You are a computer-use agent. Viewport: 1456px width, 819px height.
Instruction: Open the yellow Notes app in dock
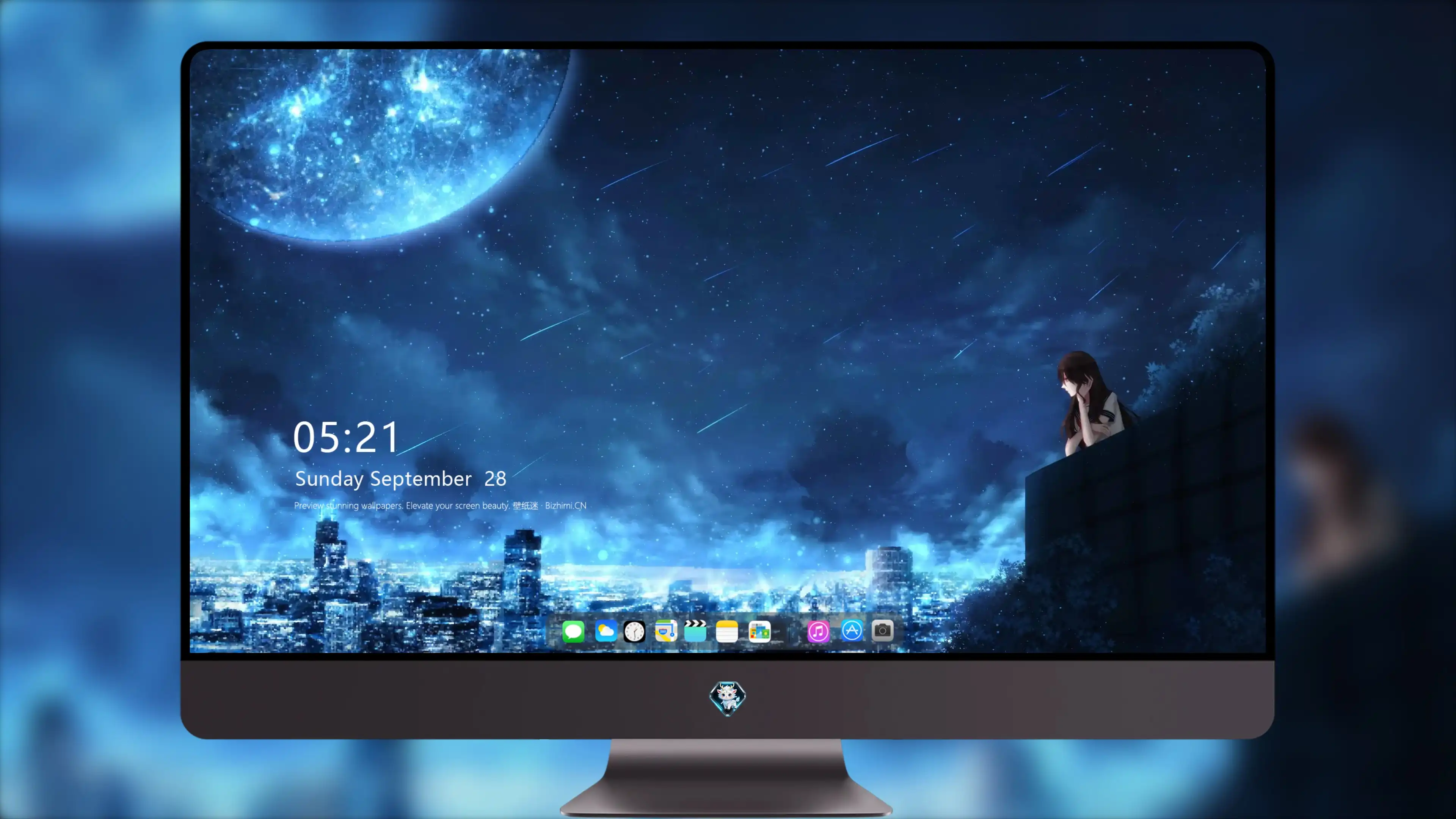pos(727,631)
